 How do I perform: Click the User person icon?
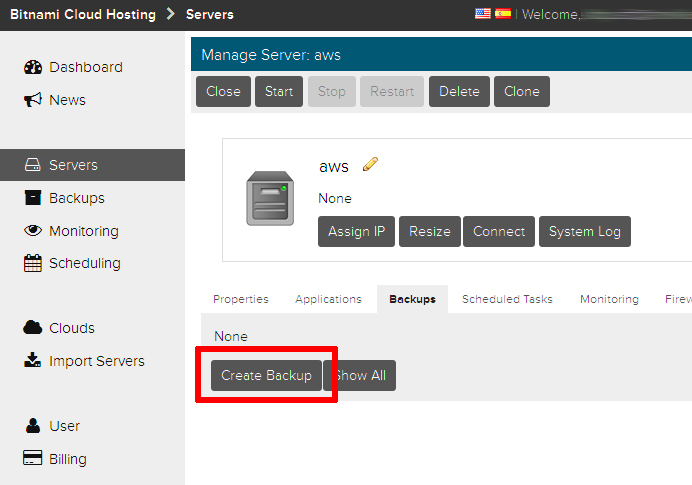pyautogui.click(x=33, y=425)
